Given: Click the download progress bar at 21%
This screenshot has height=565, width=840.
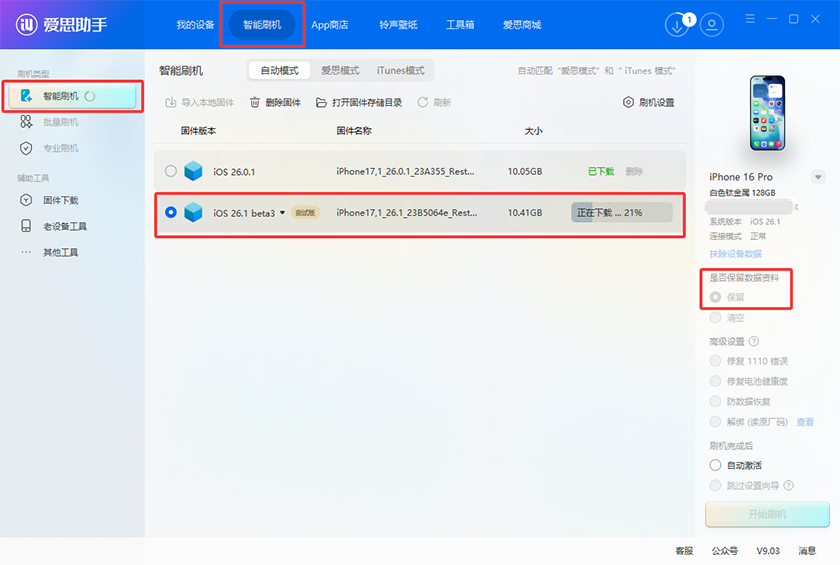Looking at the screenshot, I should [622, 213].
